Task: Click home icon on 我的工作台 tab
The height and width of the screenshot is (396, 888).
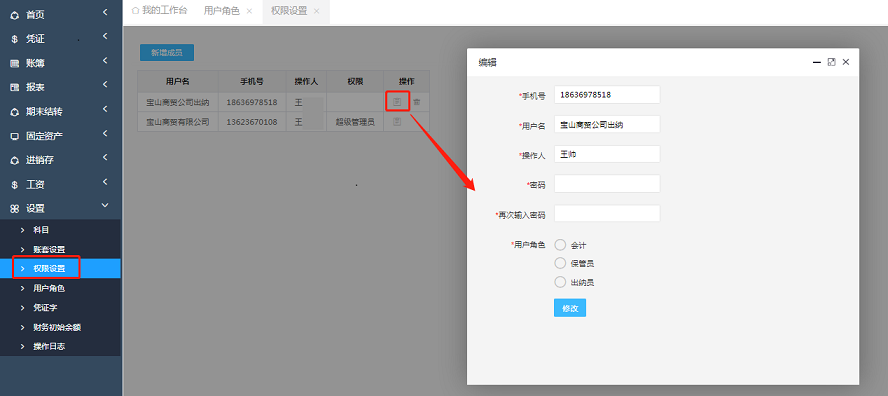Action: (135, 11)
